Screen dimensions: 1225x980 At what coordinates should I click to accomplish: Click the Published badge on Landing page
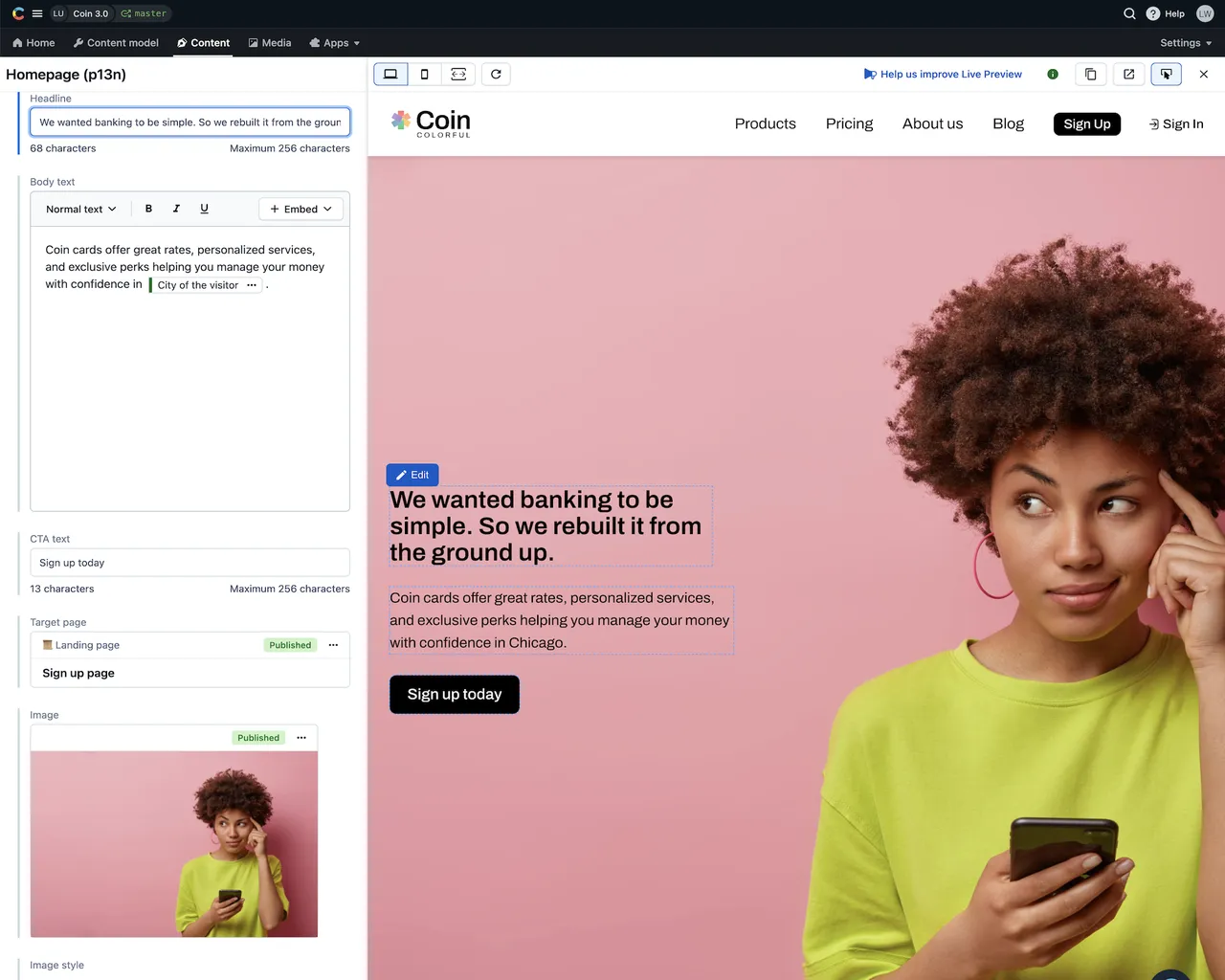pyautogui.click(x=290, y=645)
